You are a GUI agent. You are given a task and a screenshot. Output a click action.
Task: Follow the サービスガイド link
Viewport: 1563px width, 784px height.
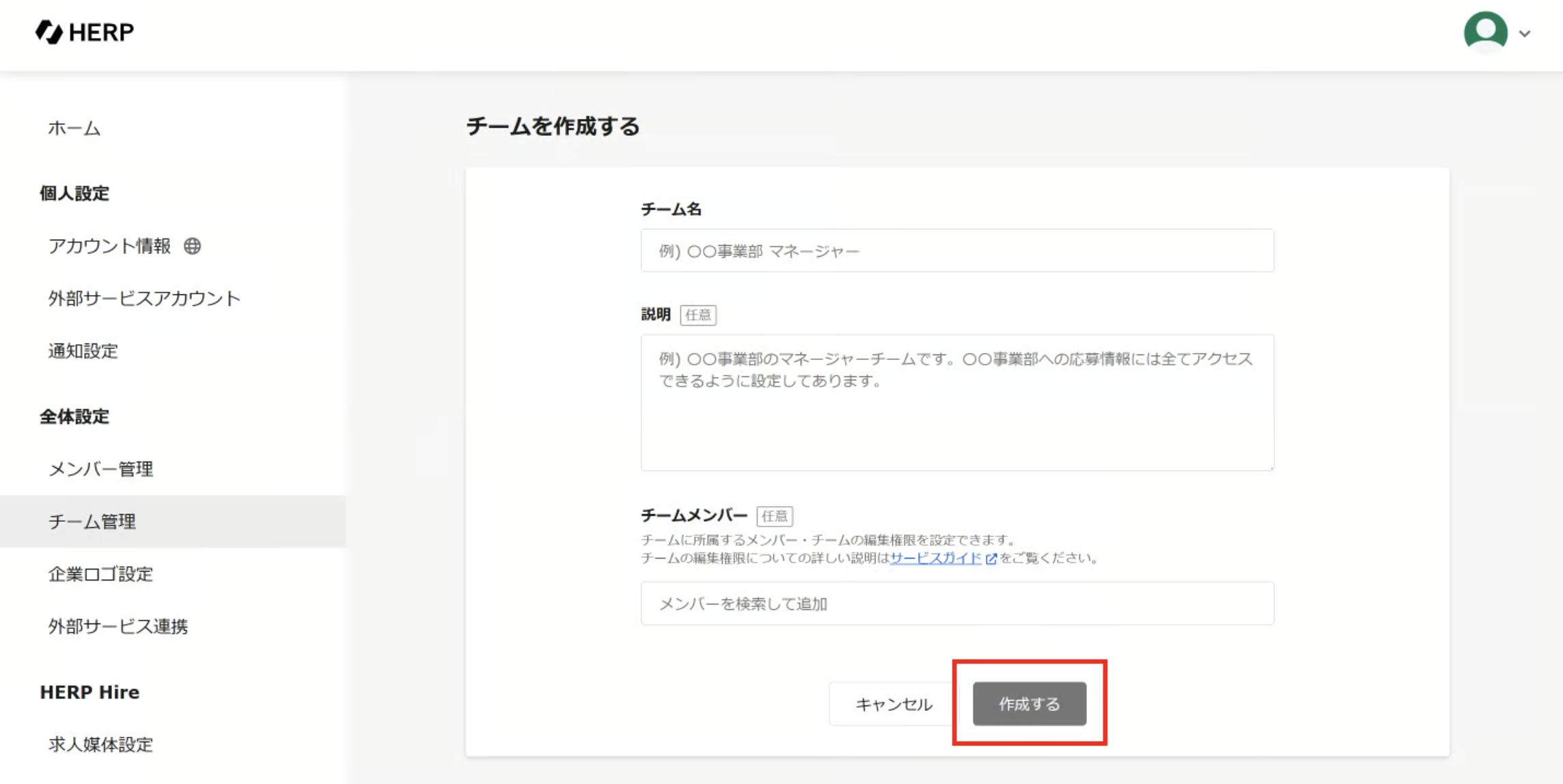click(935, 558)
